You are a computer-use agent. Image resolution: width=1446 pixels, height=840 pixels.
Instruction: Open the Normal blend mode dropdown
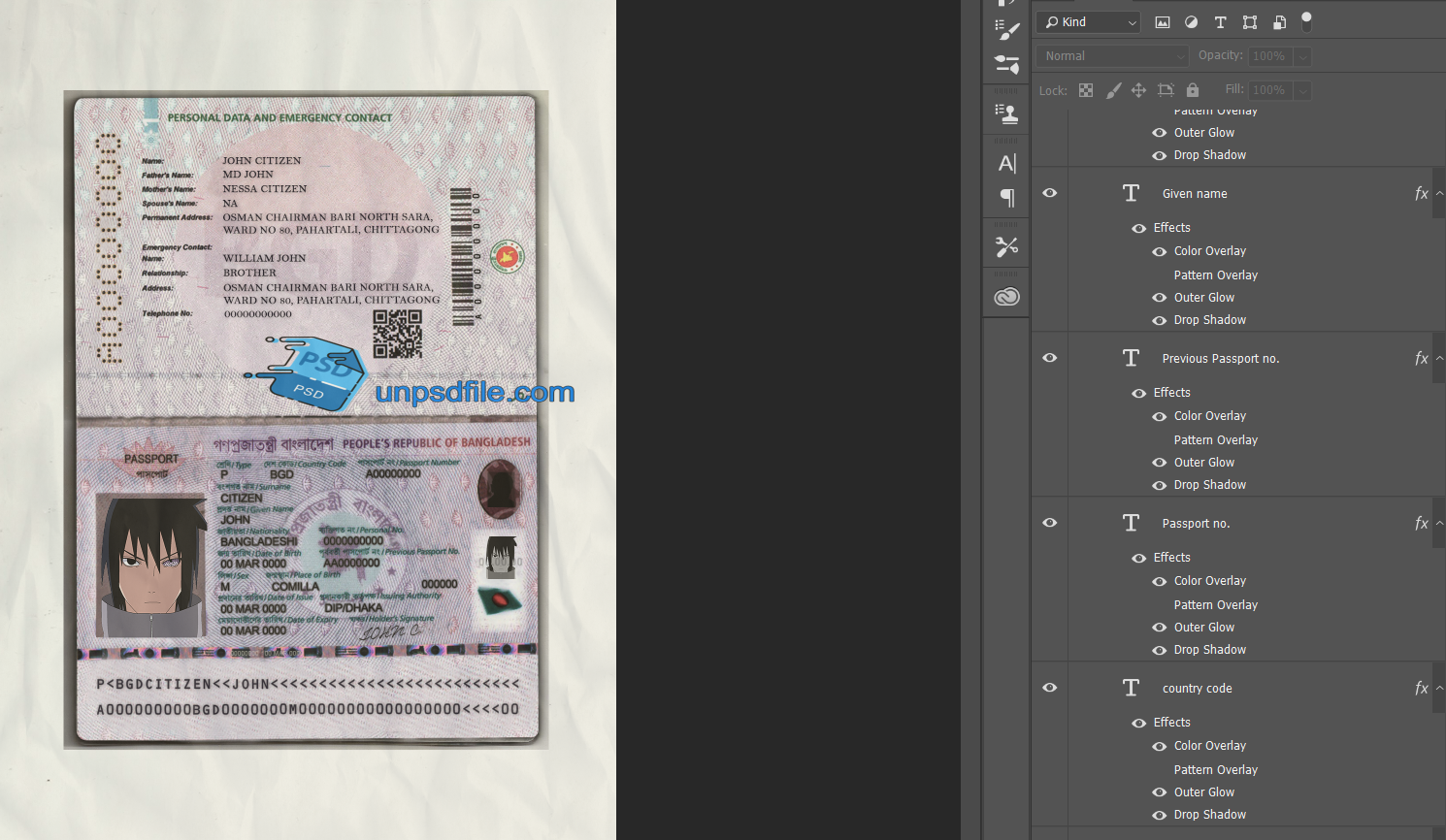(1112, 56)
